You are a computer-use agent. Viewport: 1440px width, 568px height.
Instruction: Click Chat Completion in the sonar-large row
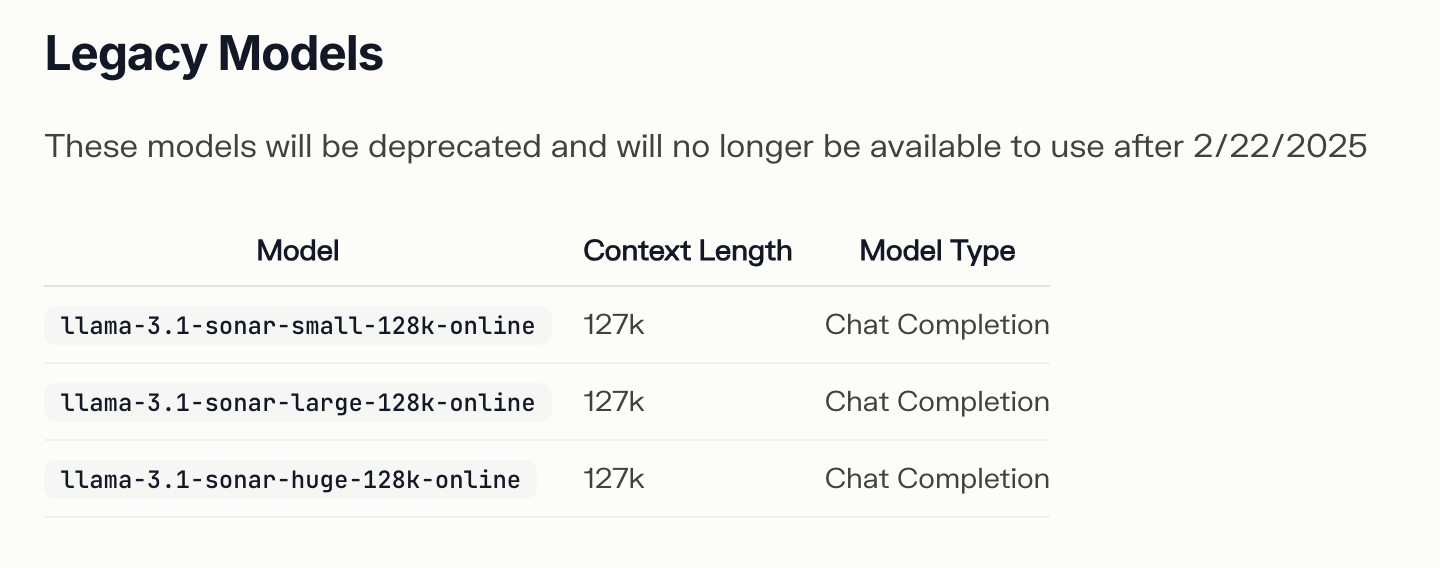(x=937, y=402)
